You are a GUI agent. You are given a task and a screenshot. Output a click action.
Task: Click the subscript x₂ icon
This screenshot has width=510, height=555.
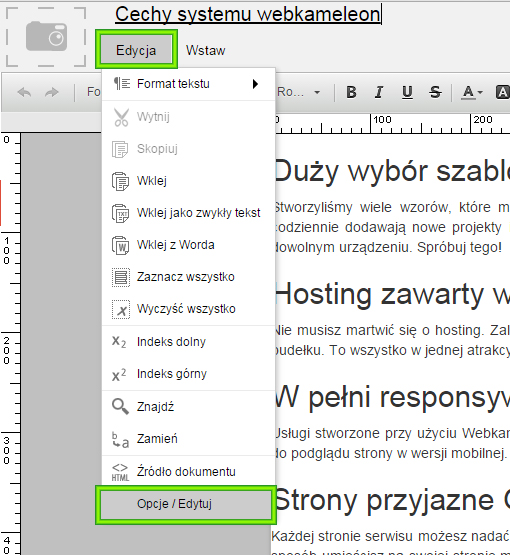119,342
